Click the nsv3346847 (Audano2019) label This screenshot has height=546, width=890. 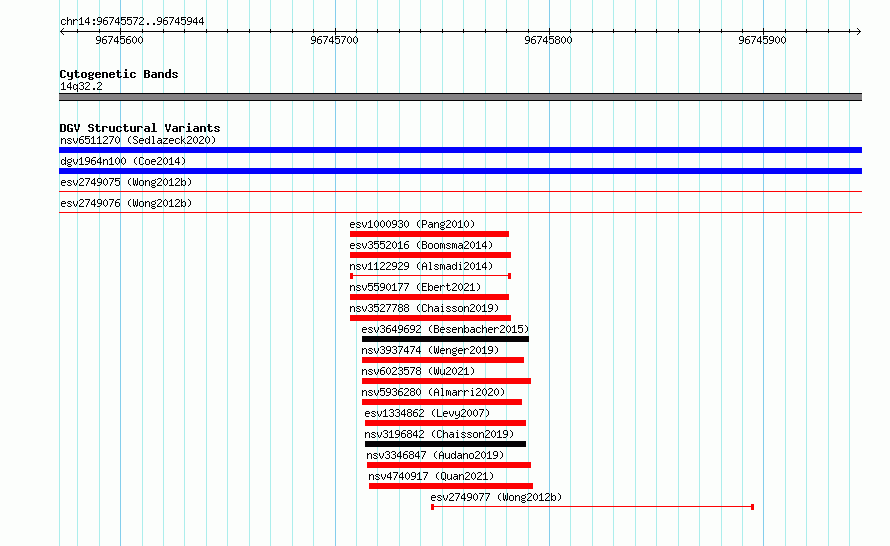[x=435, y=455]
